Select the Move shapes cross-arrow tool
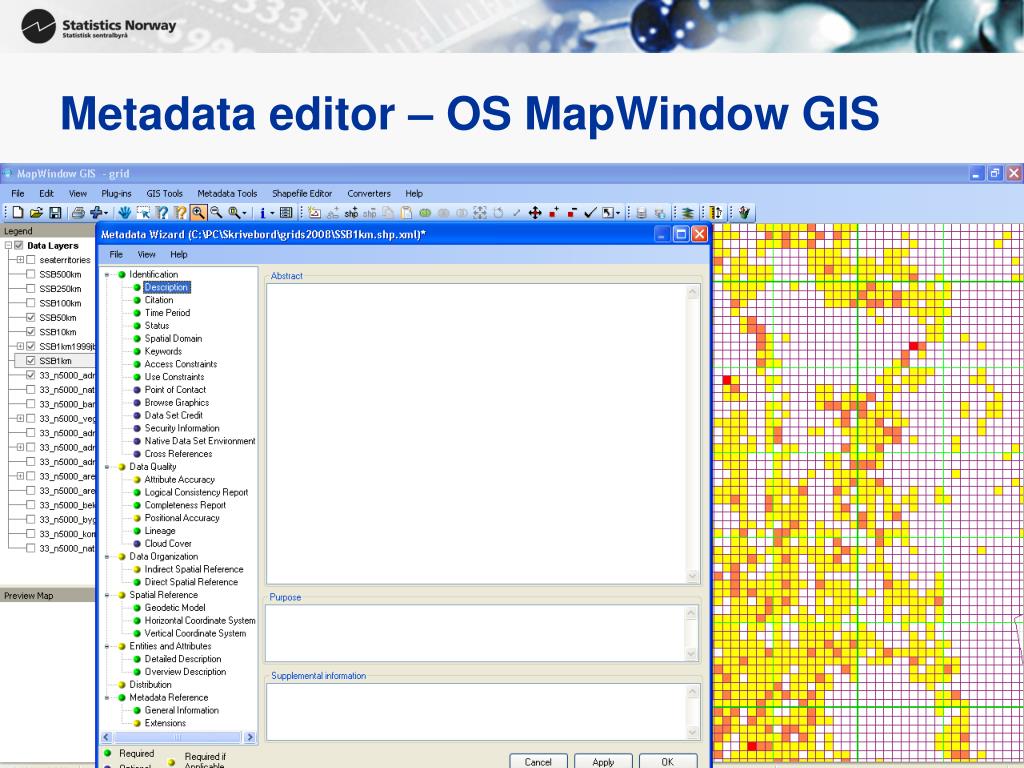Image resolution: width=1024 pixels, height=768 pixels. pyautogui.click(x=535, y=212)
